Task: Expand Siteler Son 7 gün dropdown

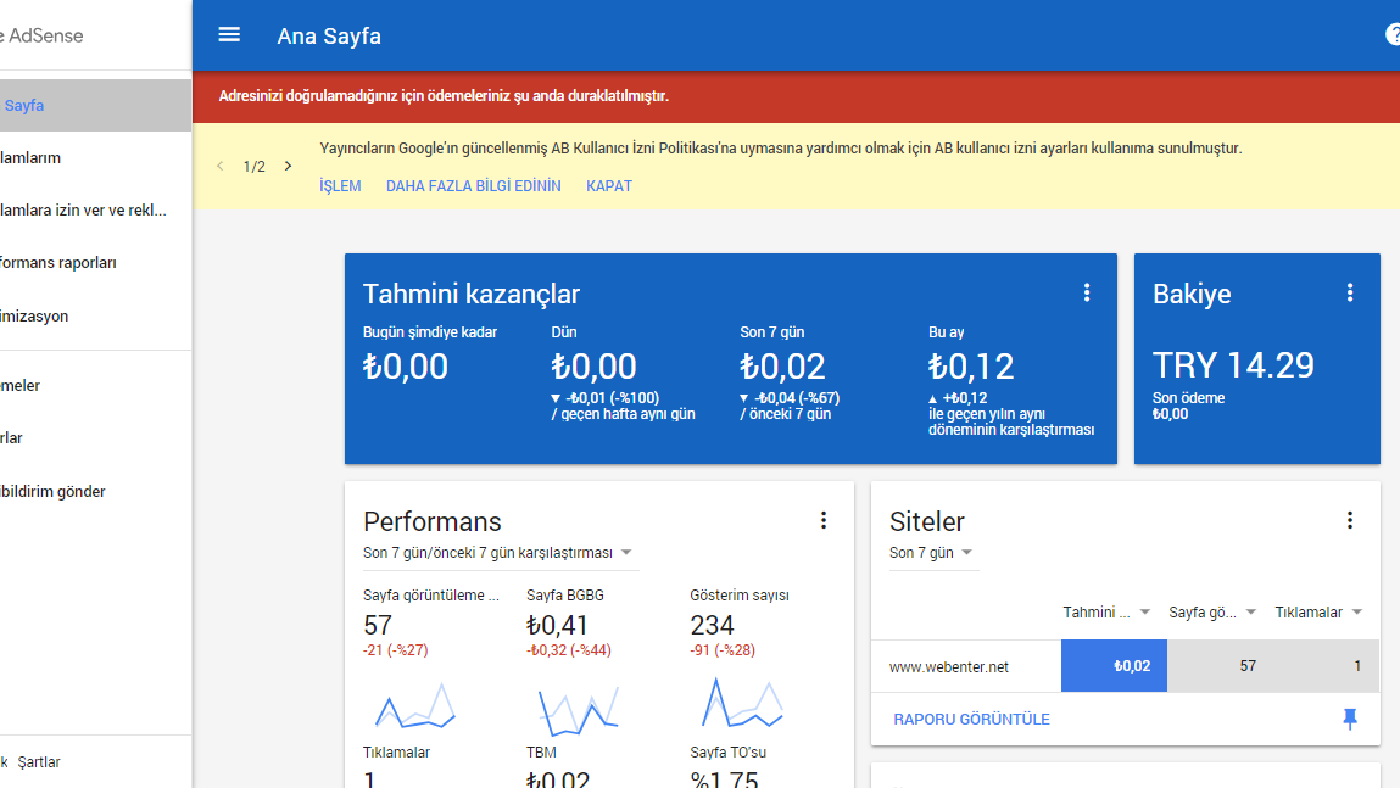Action: pyautogui.click(x=967, y=553)
